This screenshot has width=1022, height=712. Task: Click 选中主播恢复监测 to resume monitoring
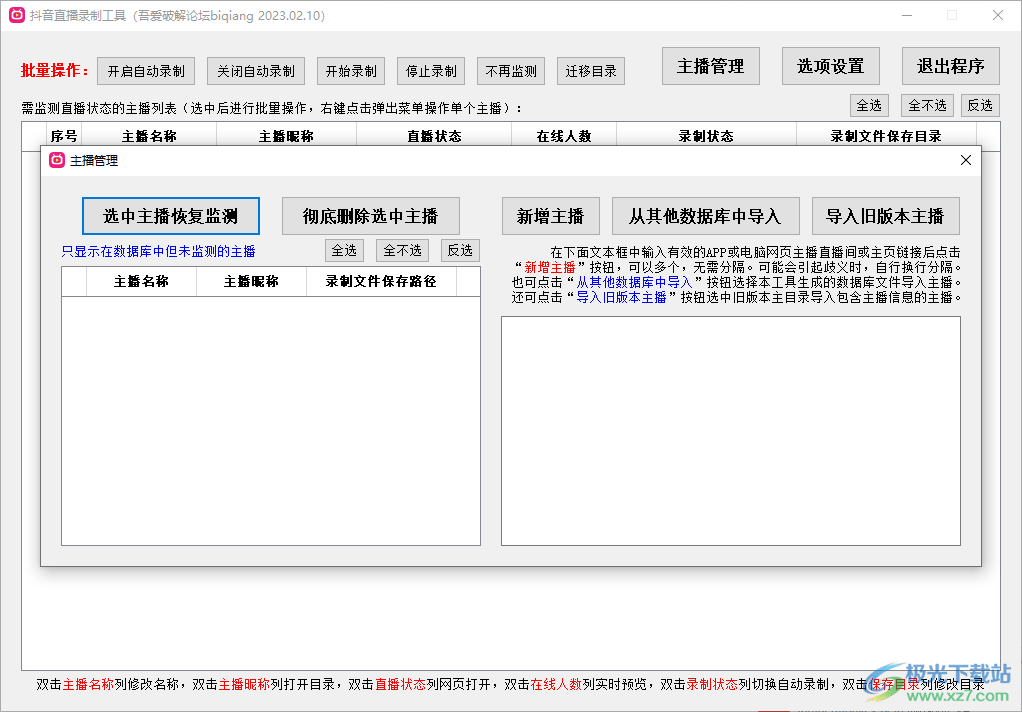170,216
